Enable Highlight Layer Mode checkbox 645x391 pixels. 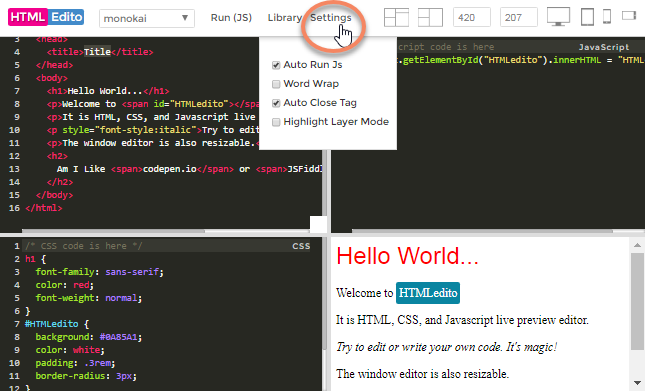tap(276, 122)
